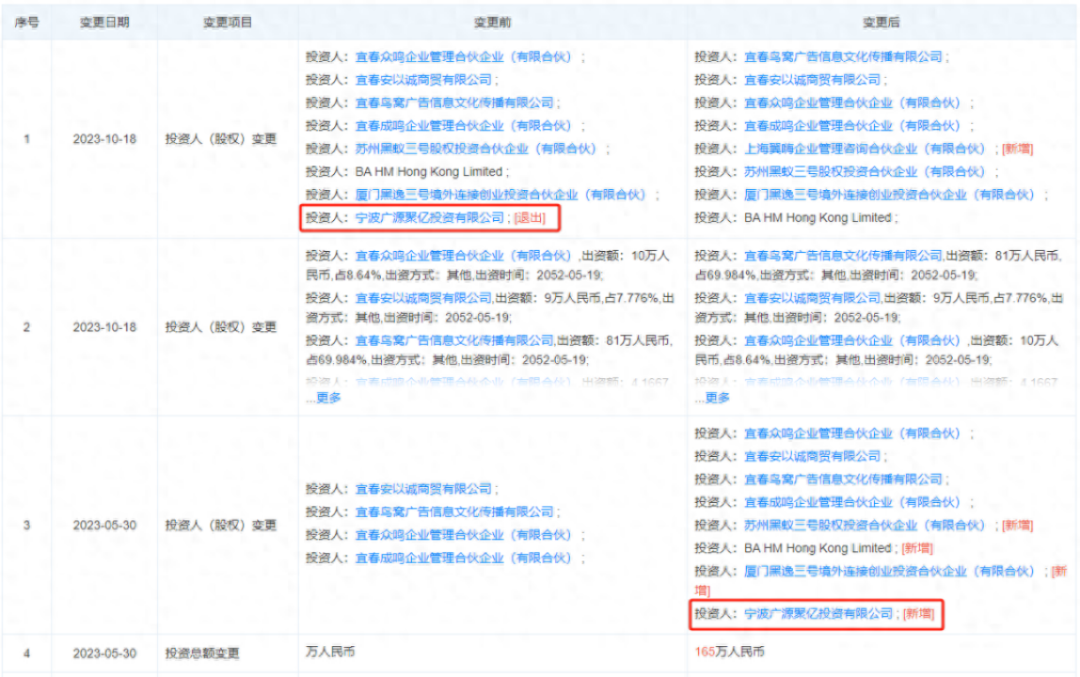The width and height of the screenshot is (1080, 677).
Task: Open 厦门黑逸三号境外连接创业投资 link in row 1 变更前
Action: [501, 195]
